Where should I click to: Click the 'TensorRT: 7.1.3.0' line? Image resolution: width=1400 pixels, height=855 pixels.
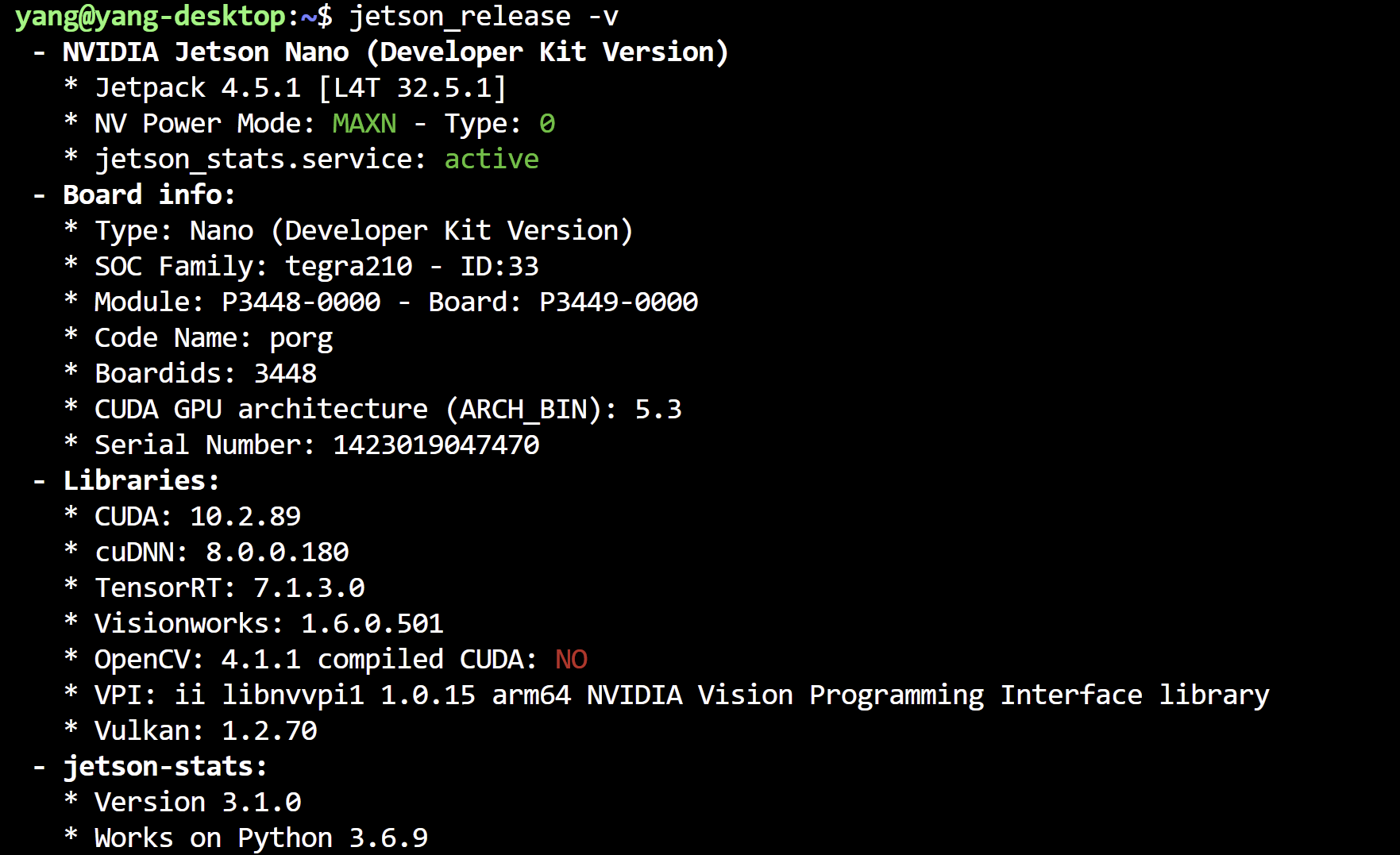click(x=229, y=588)
